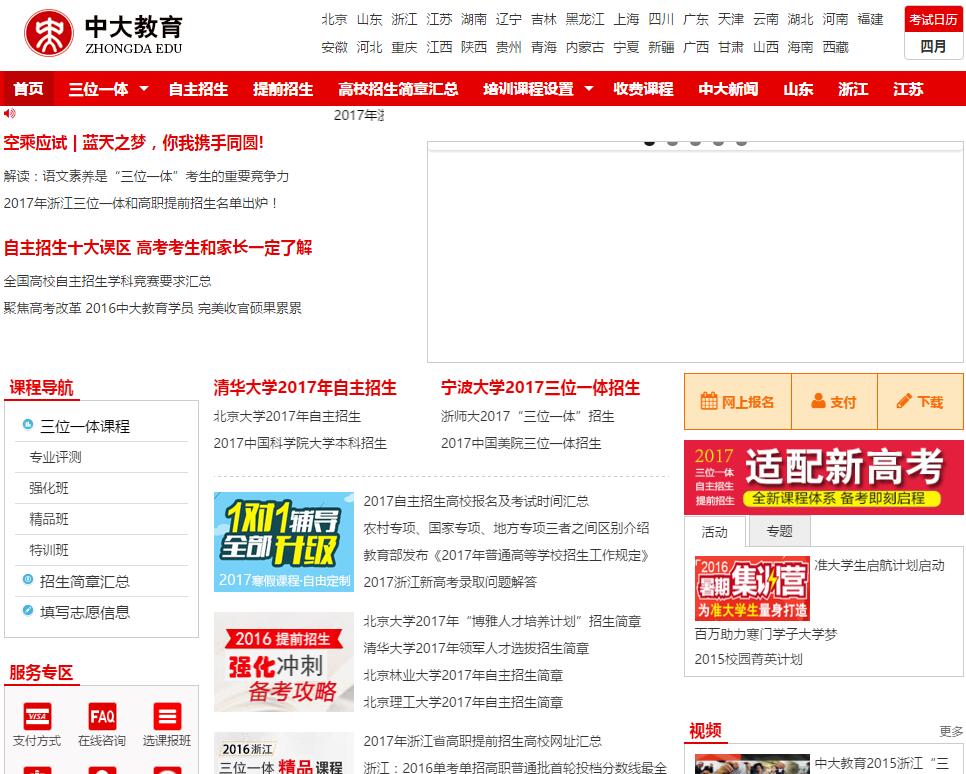Open 高校招生简章汇总 navigation item
This screenshot has height=774, width=966.
pyautogui.click(x=398, y=89)
